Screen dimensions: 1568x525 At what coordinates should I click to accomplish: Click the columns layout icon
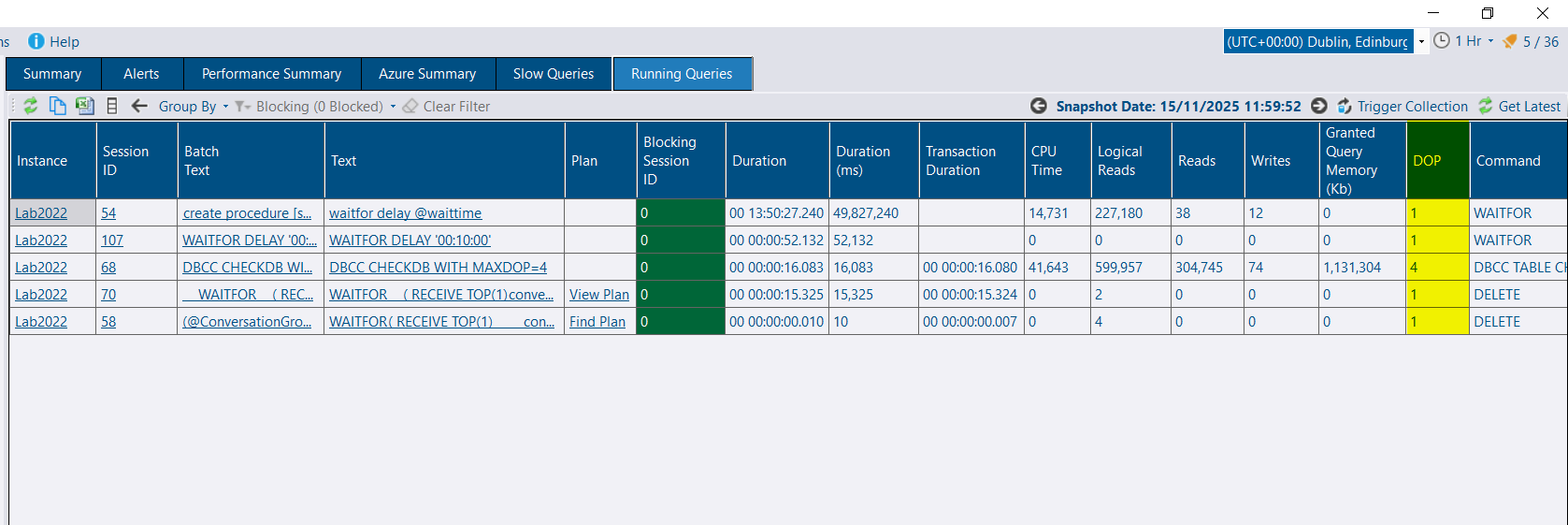point(112,106)
